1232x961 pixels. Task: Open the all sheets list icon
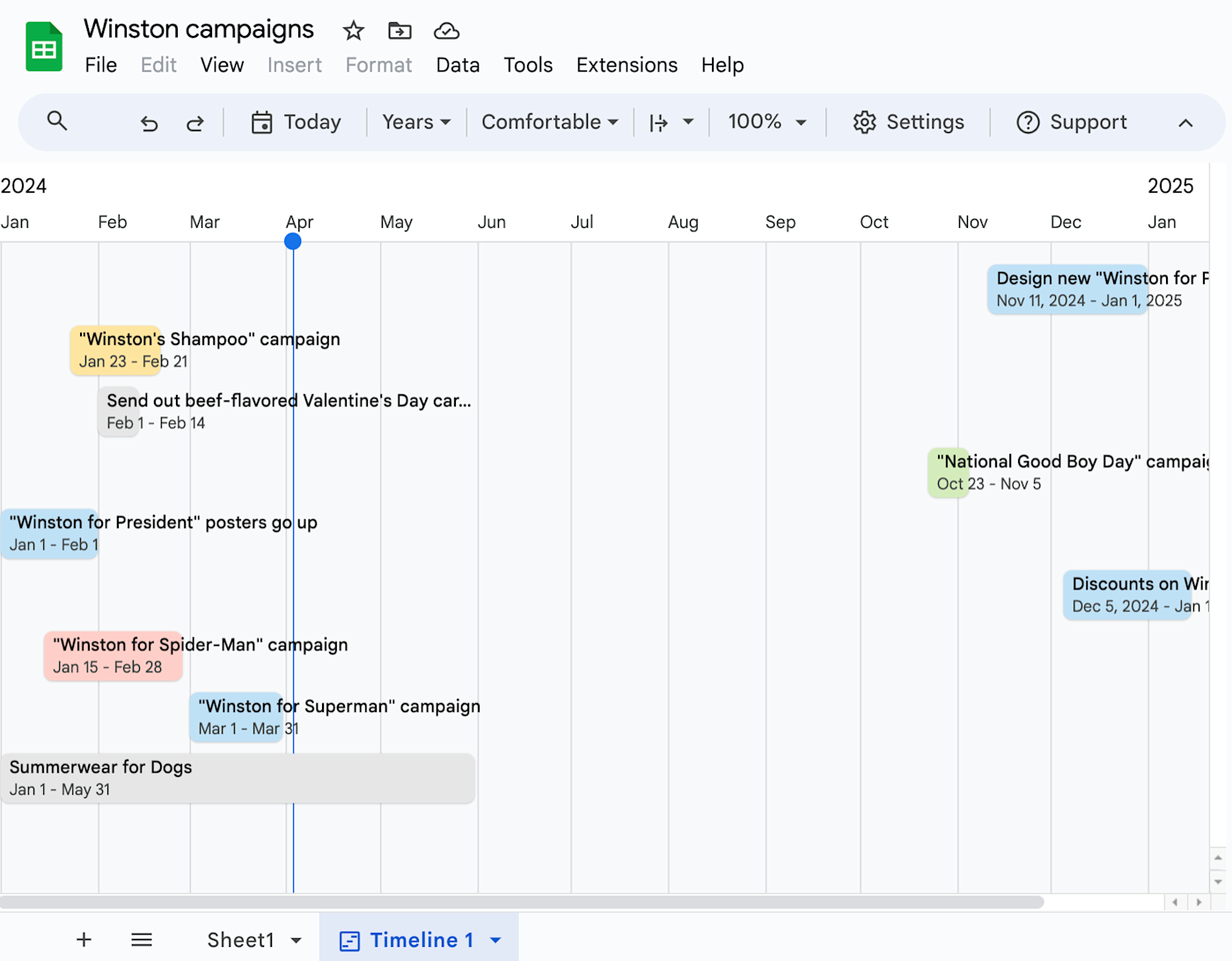pos(142,940)
